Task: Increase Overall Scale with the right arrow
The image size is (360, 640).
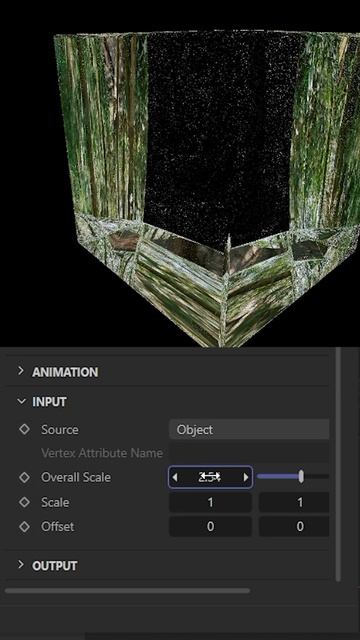Action: click(x=246, y=477)
